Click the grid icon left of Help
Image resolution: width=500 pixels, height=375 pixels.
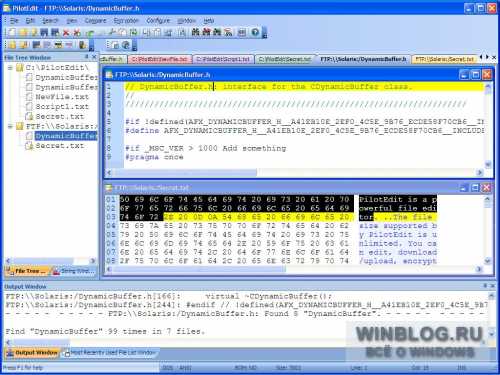242,32
